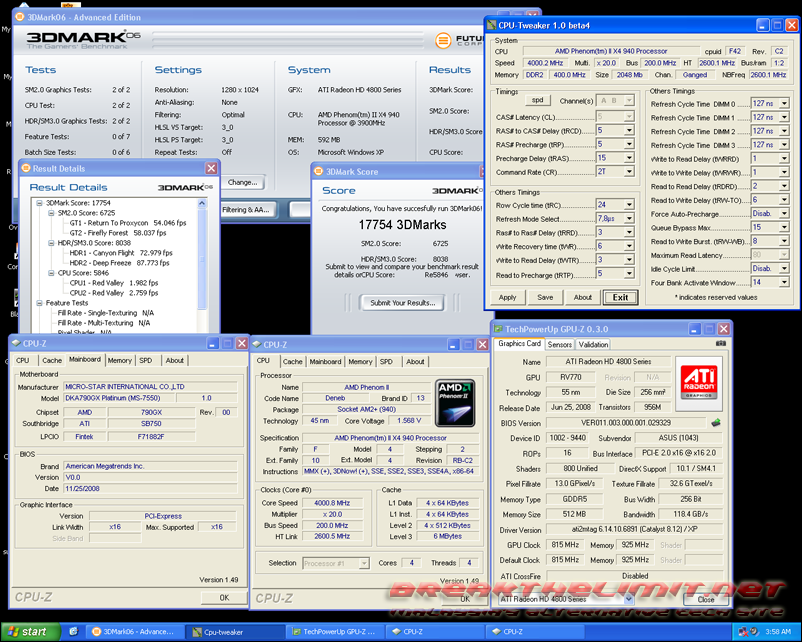This screenshot has height=642, width=802.
Task: Minimize the CPU-Z processor window
Action: (453, 345)
